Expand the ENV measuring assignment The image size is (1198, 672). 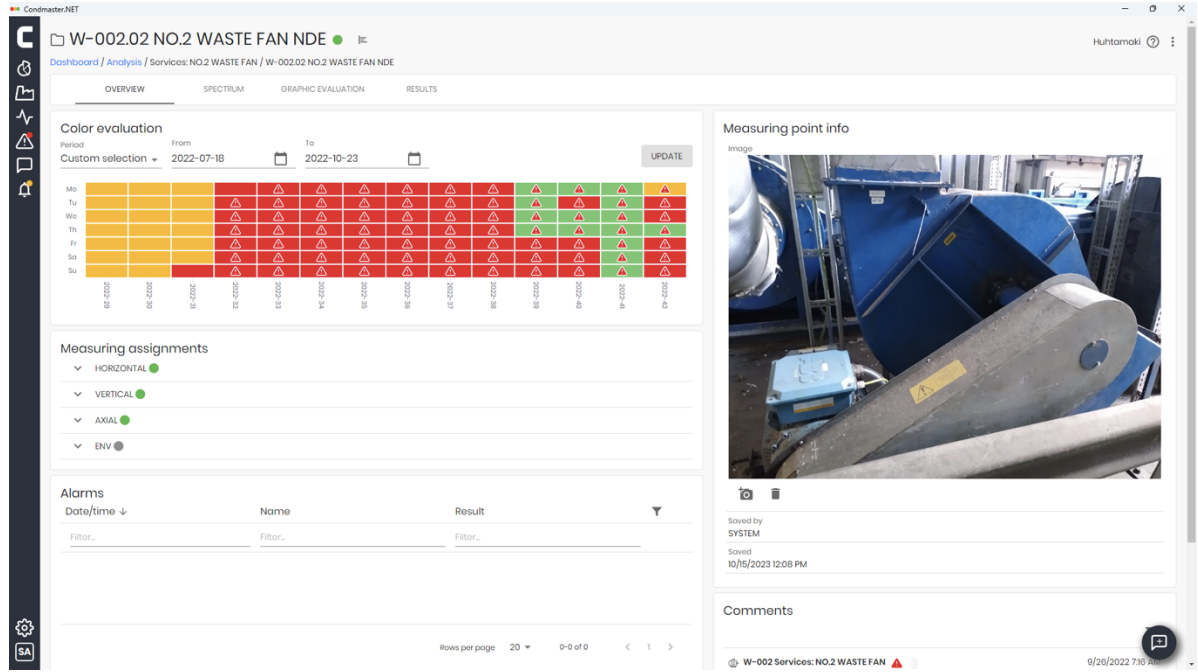click(x=78, y=446)
